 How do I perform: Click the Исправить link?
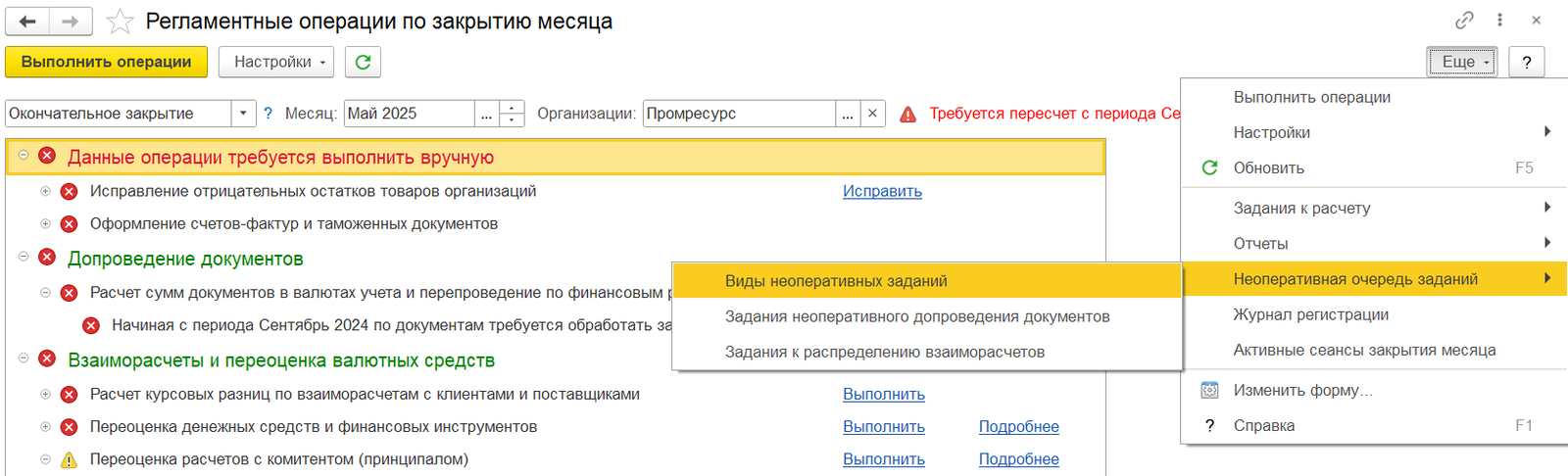click(x=882, y=191)
